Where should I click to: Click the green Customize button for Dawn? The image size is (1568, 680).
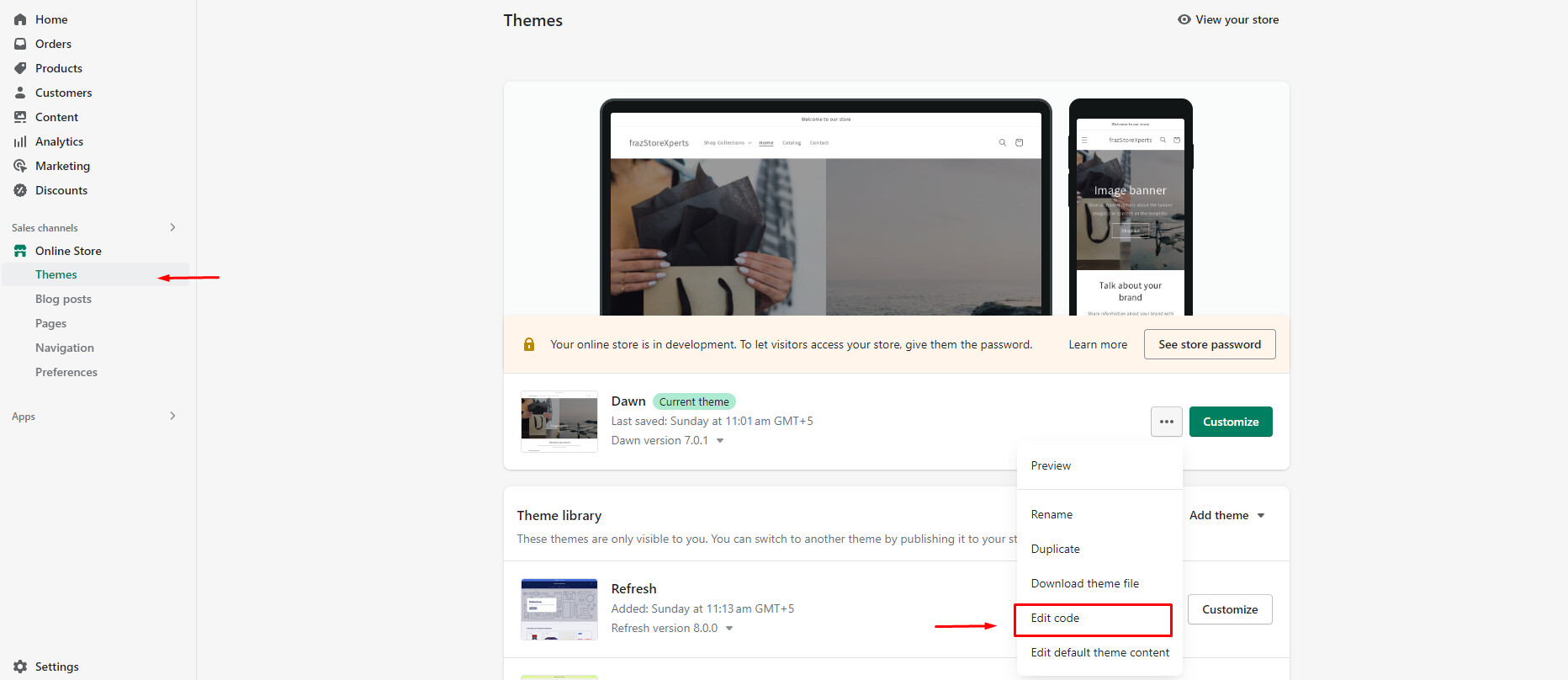pyautogui.click(x=1231, y=422)
